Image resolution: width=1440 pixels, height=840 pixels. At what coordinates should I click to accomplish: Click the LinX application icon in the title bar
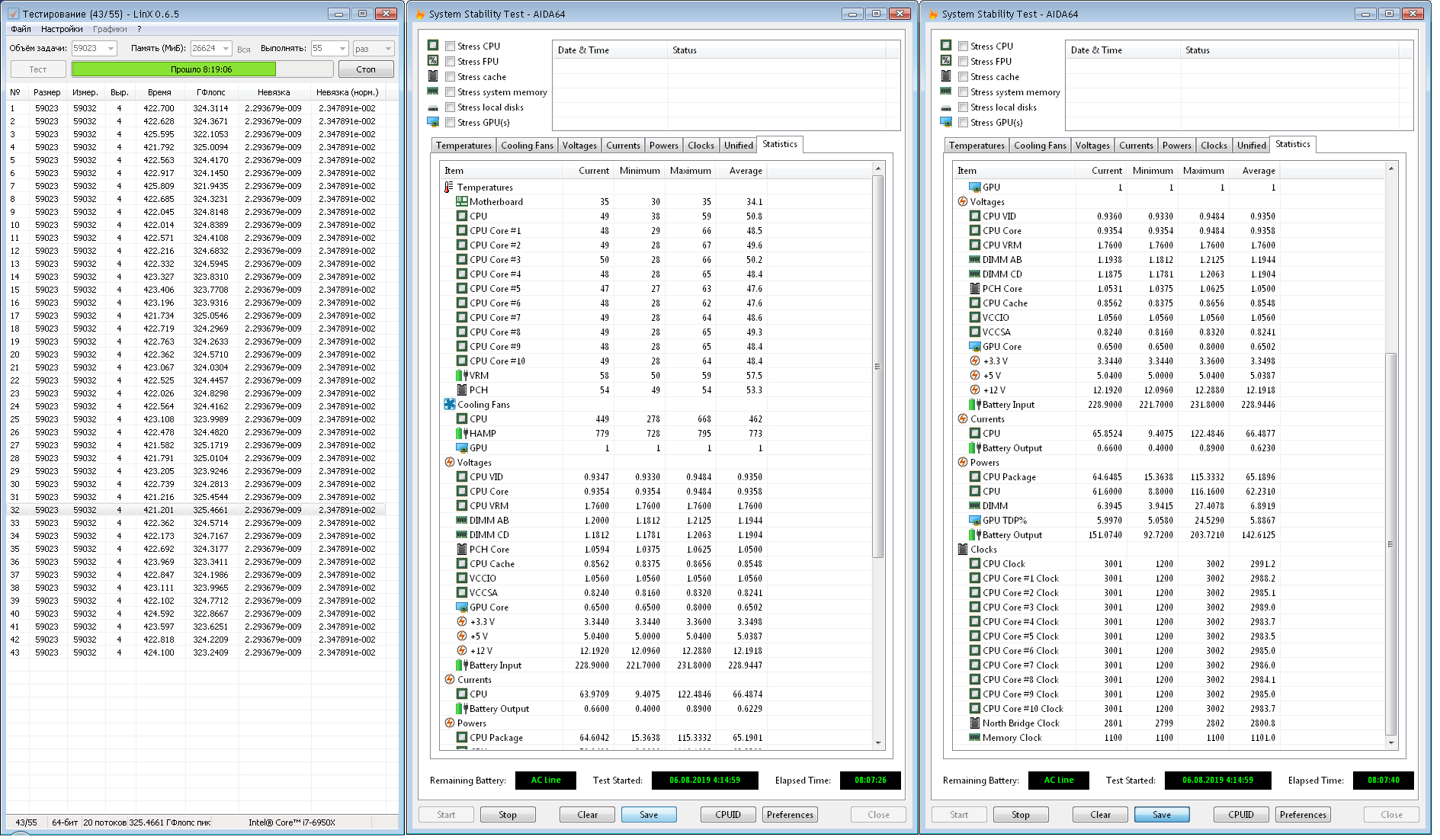13,14
